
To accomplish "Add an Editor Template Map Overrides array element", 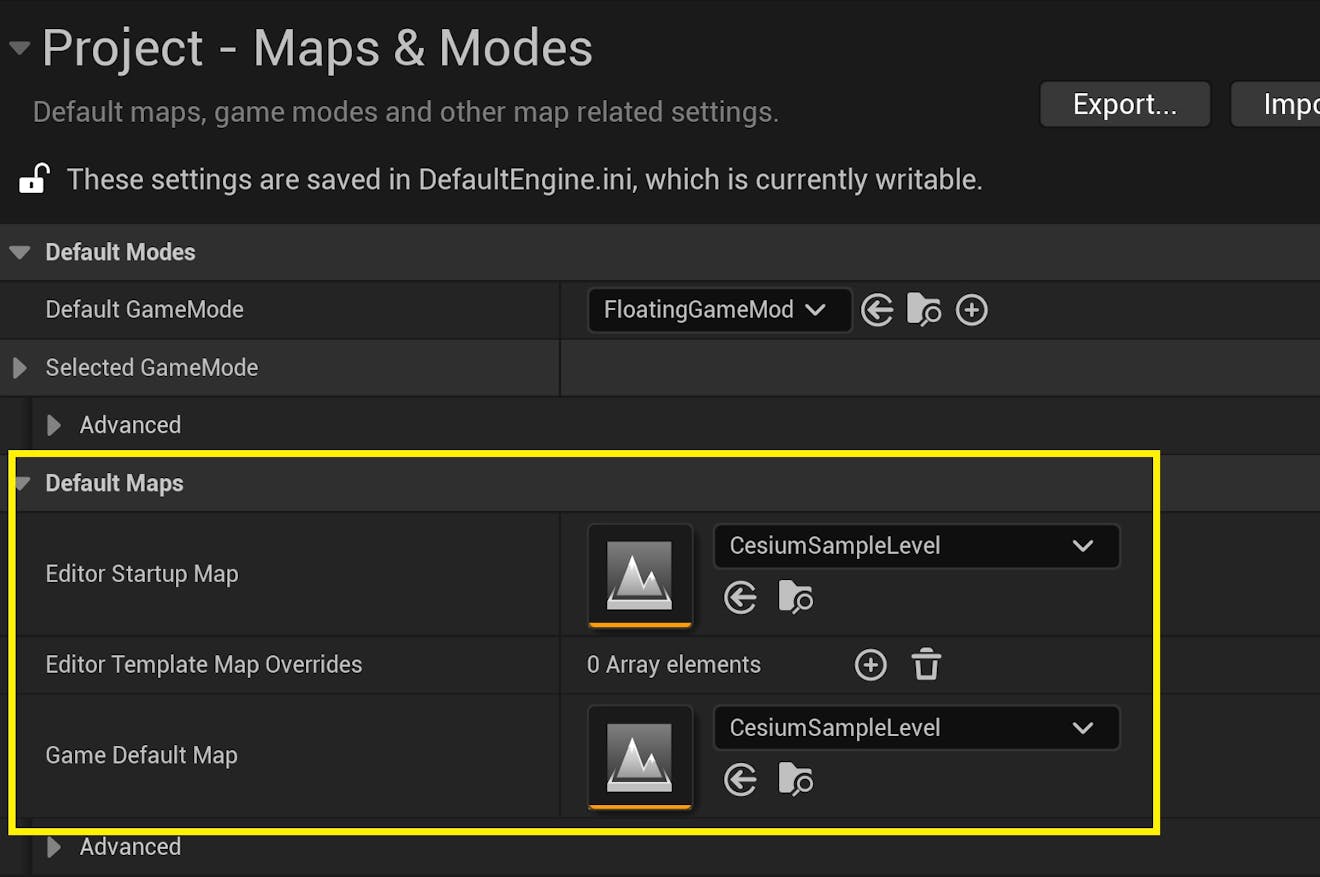I will [870, 664].
